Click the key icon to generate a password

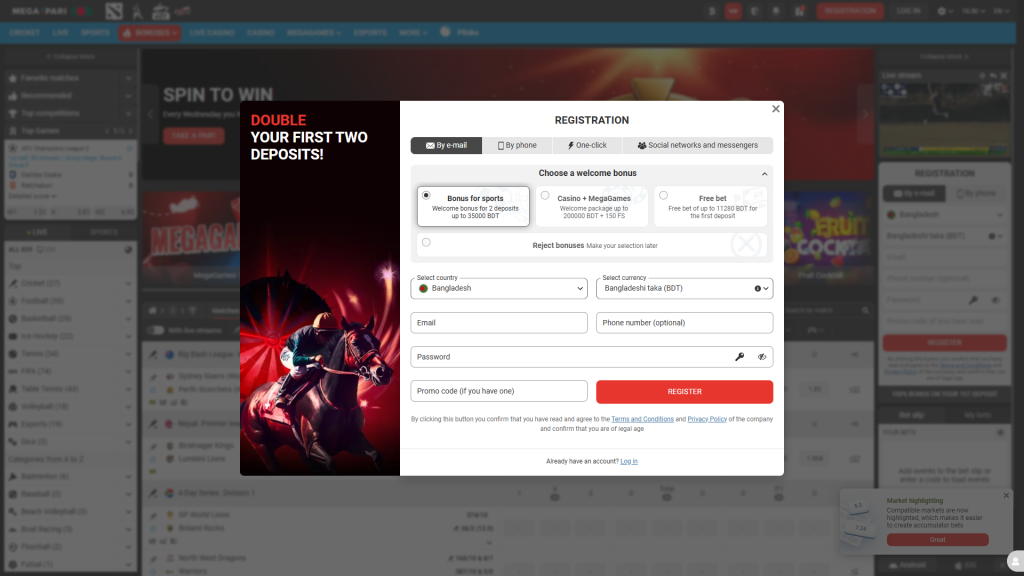(x=742, y=357)
